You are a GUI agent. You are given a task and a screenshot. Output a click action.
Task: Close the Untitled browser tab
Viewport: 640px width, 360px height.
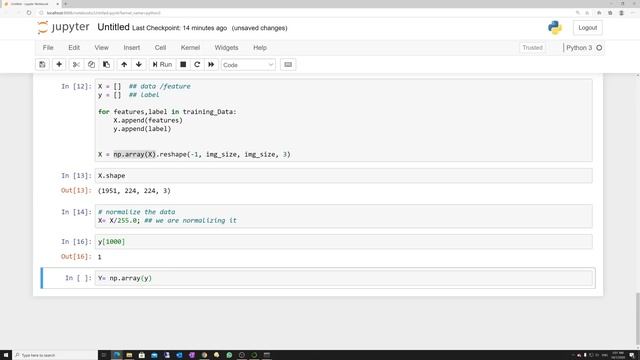[x=58, y=4]
